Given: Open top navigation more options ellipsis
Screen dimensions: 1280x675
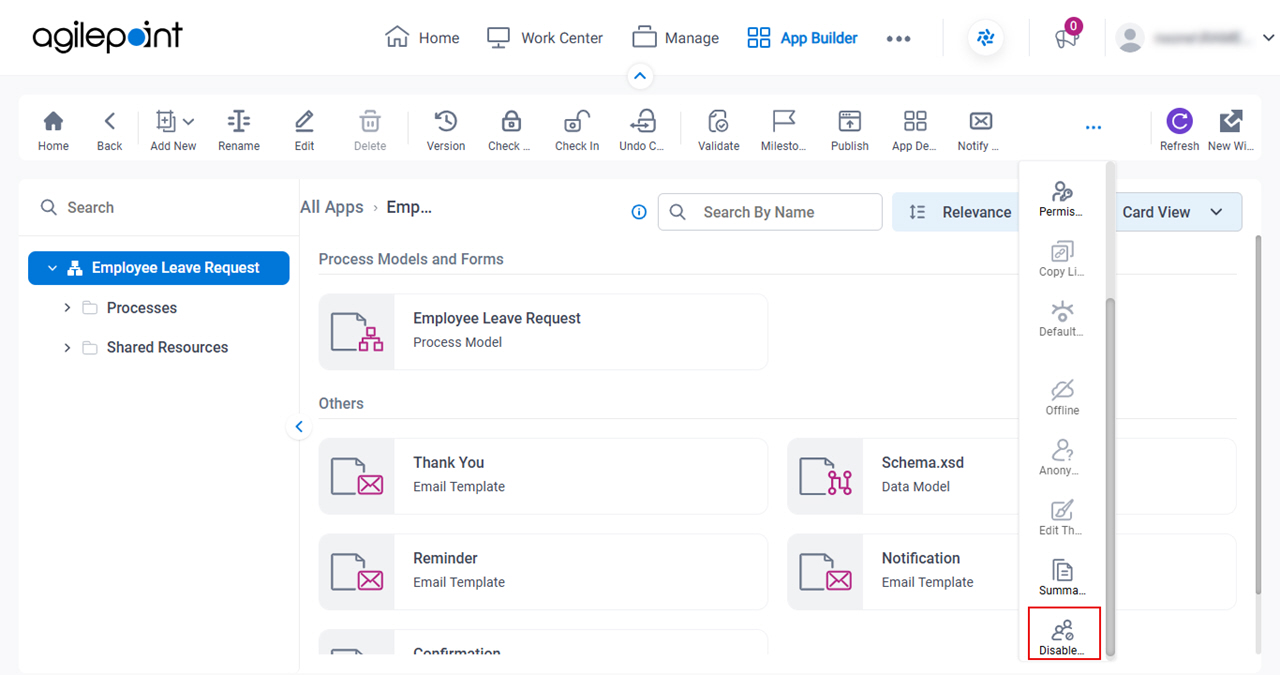Looking at the screenshot, I should pos(898,39).
